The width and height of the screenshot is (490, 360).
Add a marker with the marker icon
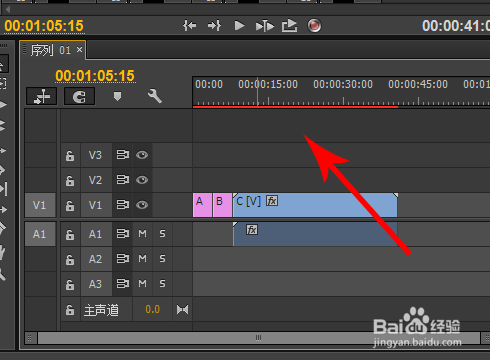pos(117,97)
